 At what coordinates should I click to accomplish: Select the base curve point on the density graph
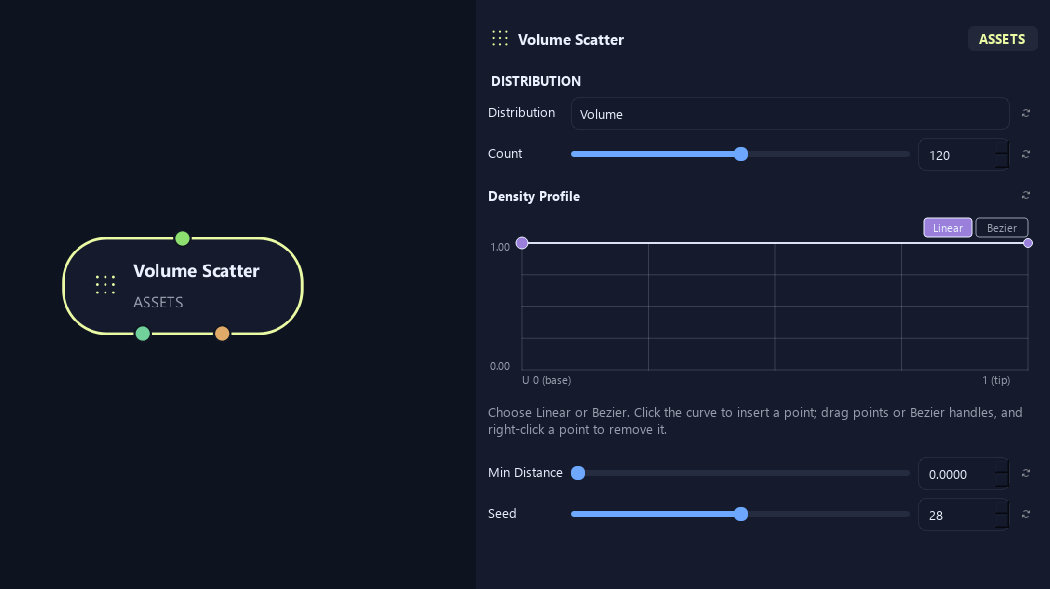[x=522, y=243]
